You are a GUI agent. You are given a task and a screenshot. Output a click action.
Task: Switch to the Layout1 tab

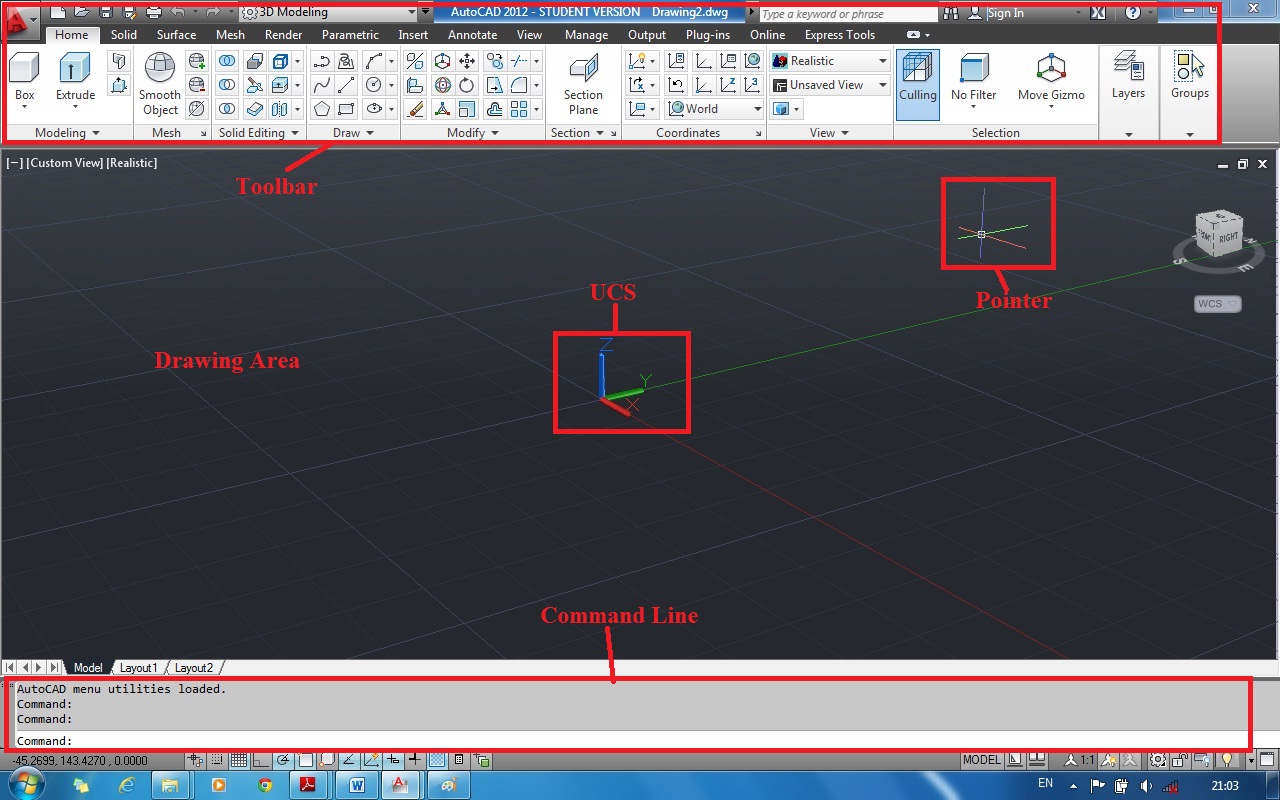138,668
